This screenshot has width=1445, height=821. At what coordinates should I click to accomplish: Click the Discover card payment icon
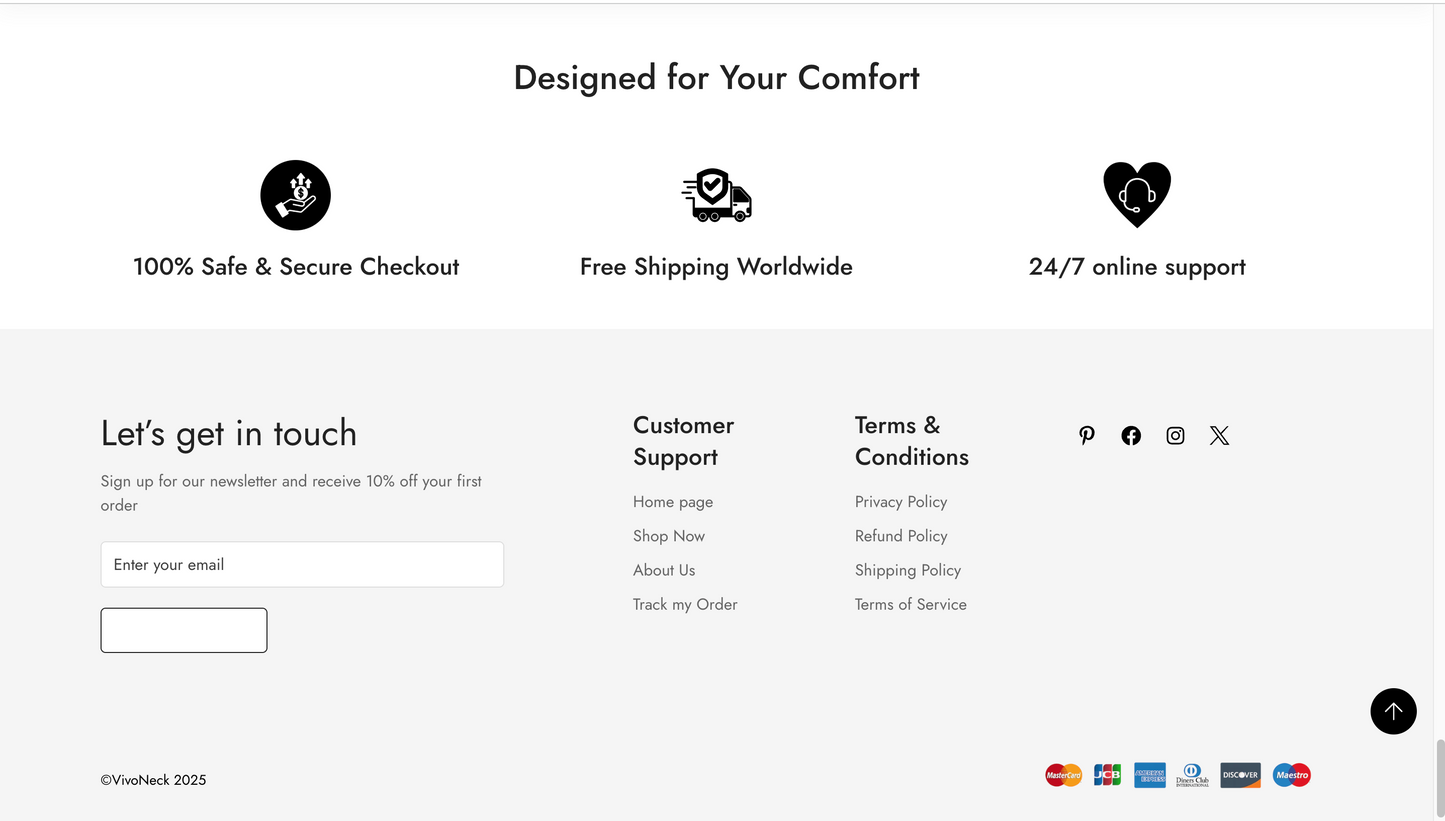click(x=1240, y=775)
